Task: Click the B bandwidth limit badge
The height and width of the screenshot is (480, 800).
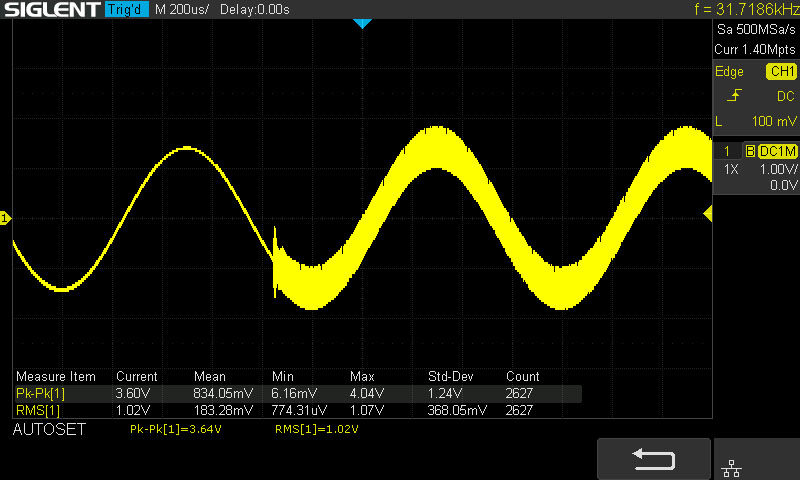Action: point(750,151)
